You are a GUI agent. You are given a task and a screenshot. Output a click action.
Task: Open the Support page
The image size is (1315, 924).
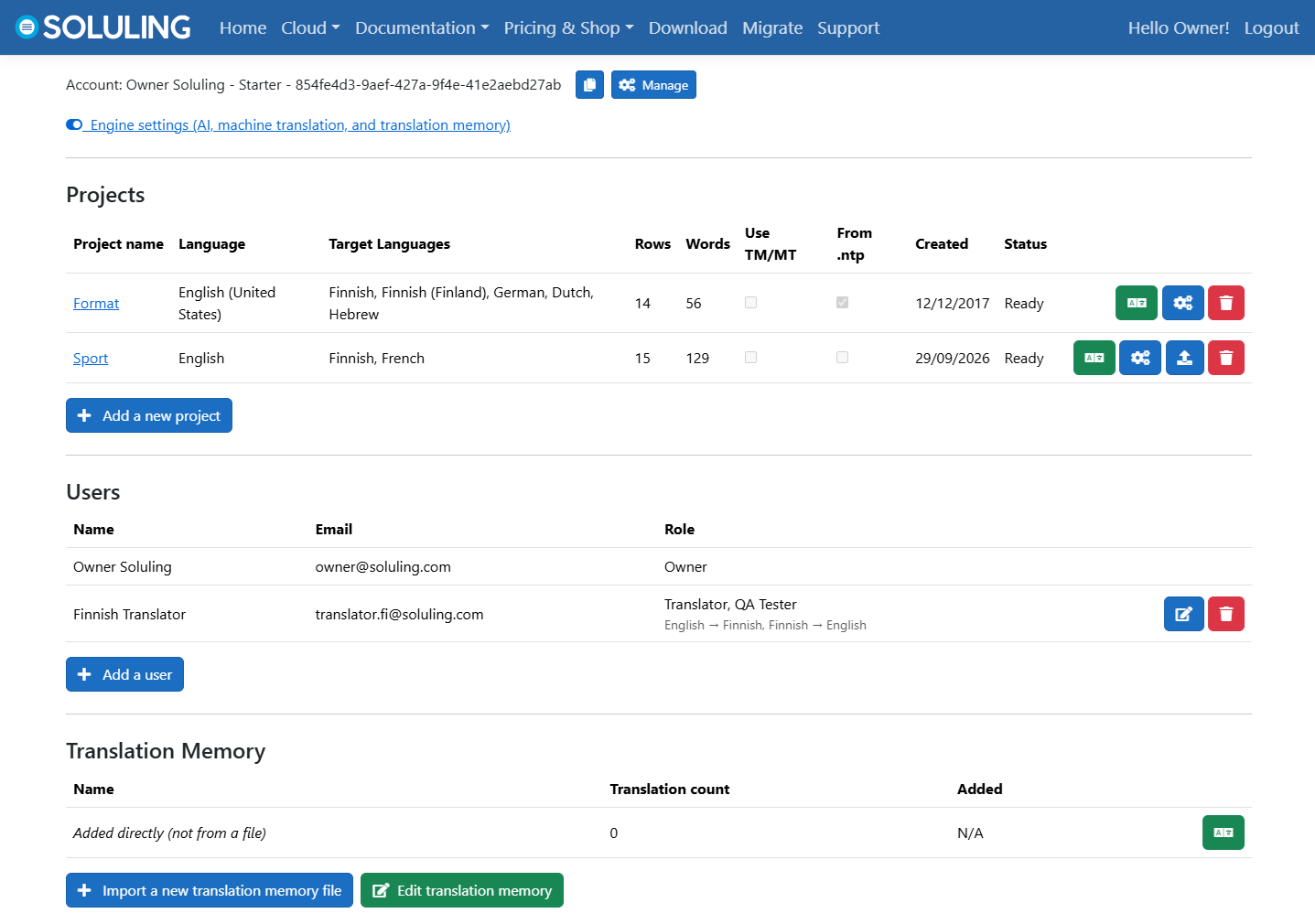point(848,27)
